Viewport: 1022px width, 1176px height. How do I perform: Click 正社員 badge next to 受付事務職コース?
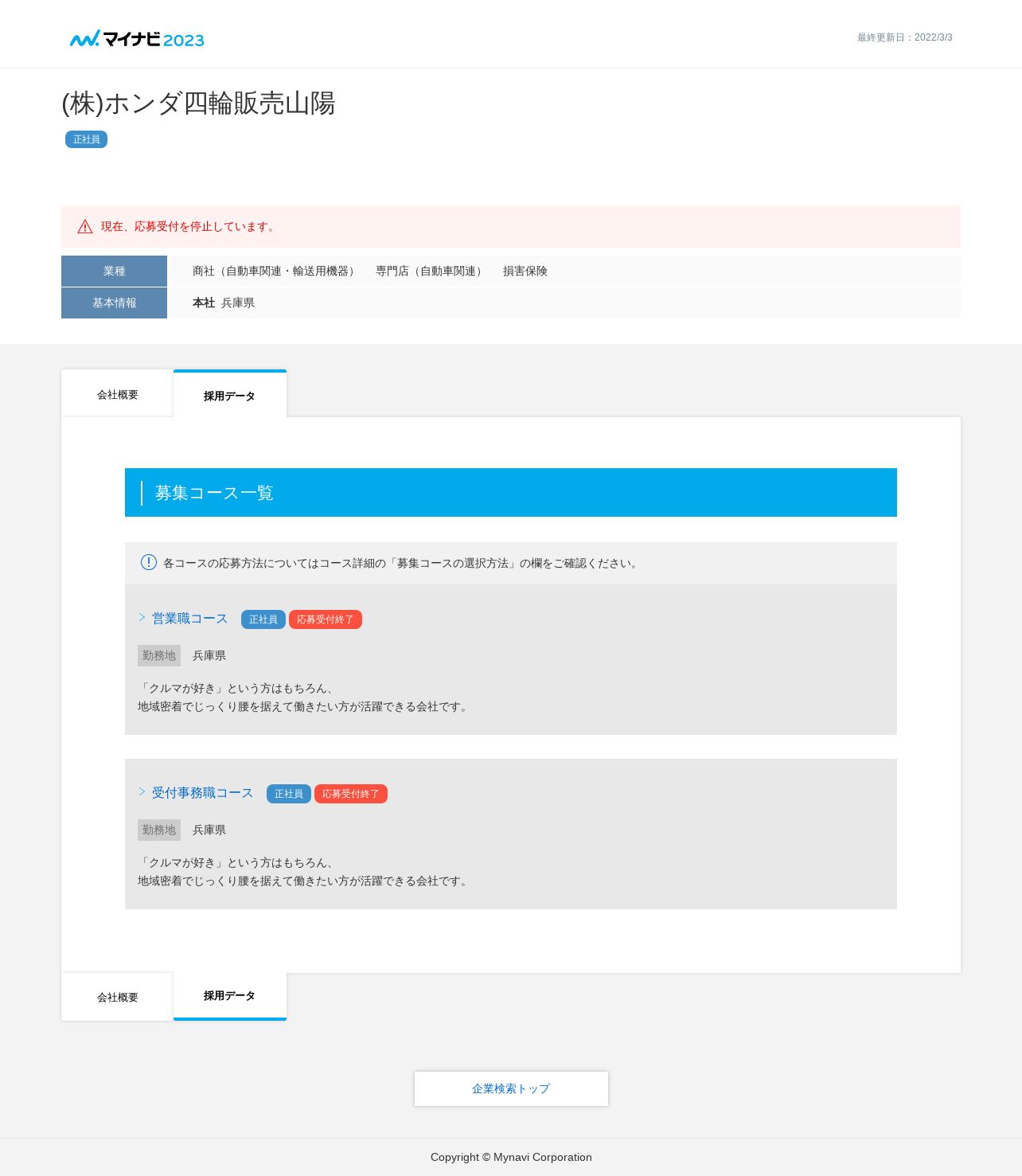click(x=289, y=794)
